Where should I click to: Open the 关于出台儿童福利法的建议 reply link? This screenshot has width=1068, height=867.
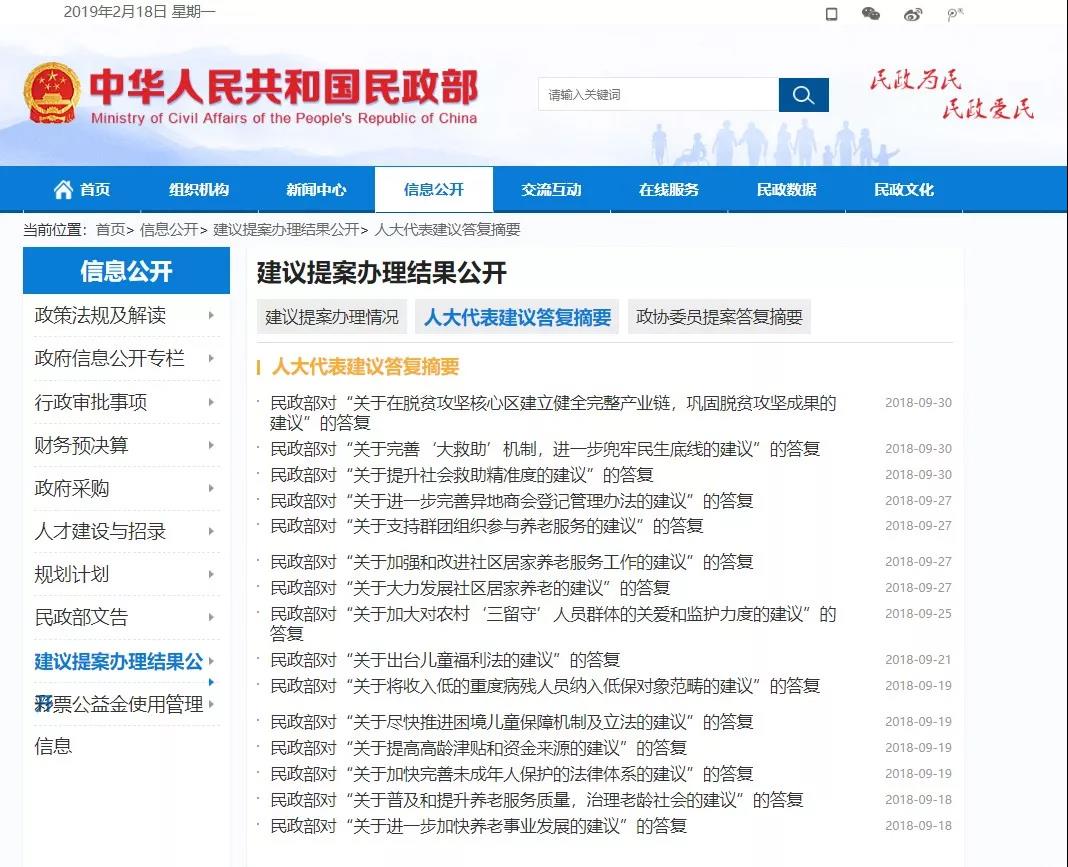point(445,660)
